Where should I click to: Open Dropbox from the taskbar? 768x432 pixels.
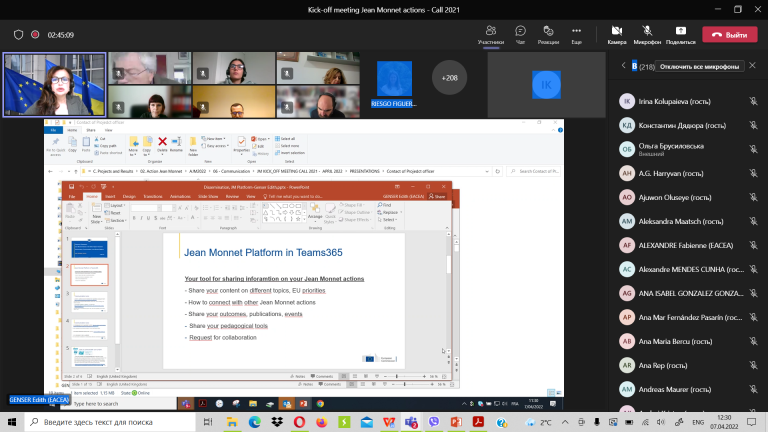(x=277, y=422)
